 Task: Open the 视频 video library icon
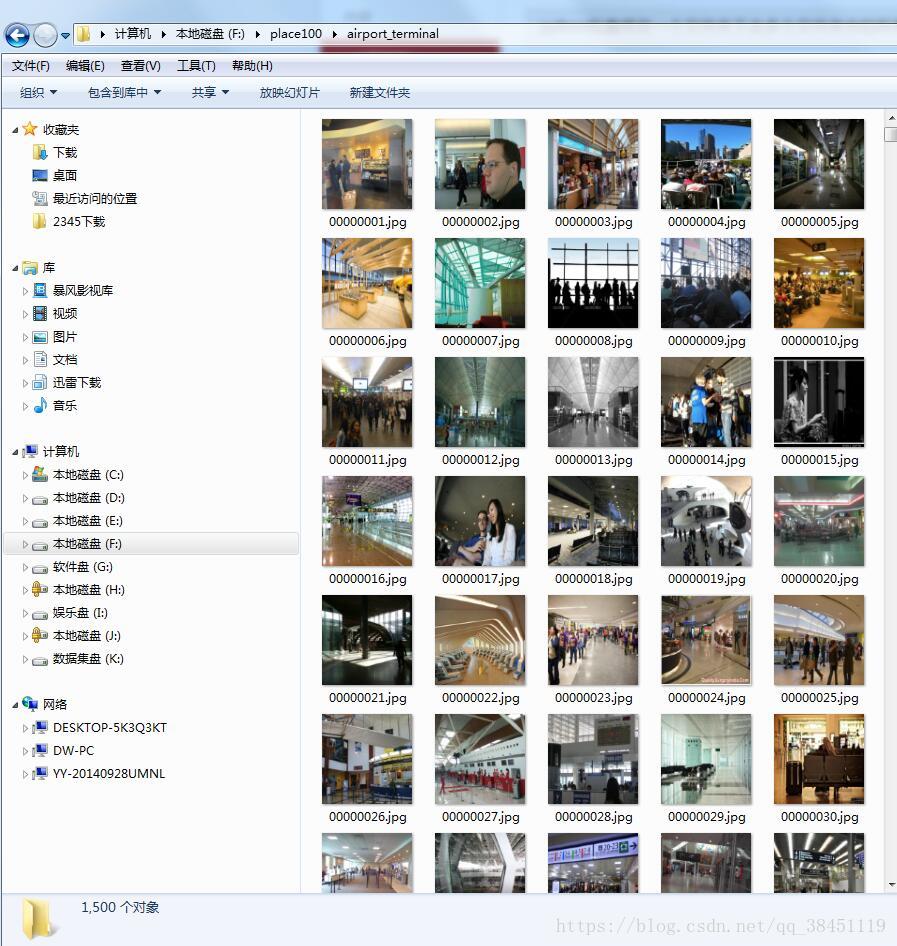40,313
